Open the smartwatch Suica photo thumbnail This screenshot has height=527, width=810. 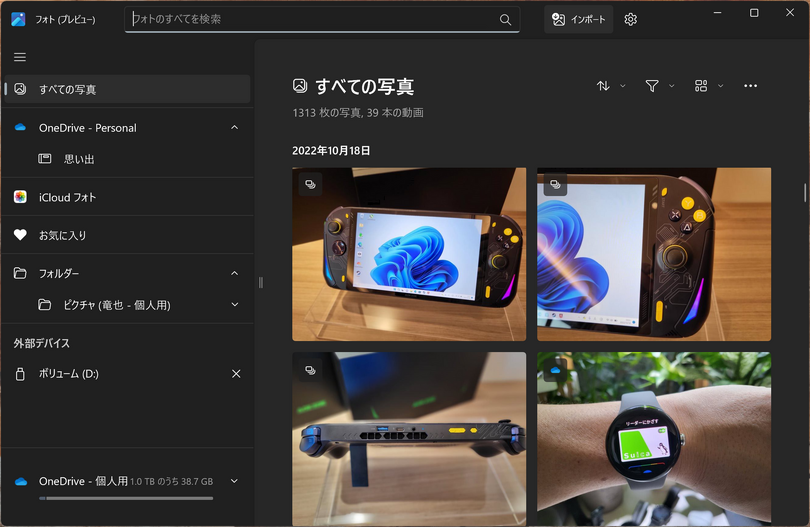click(x=654, y=438)
